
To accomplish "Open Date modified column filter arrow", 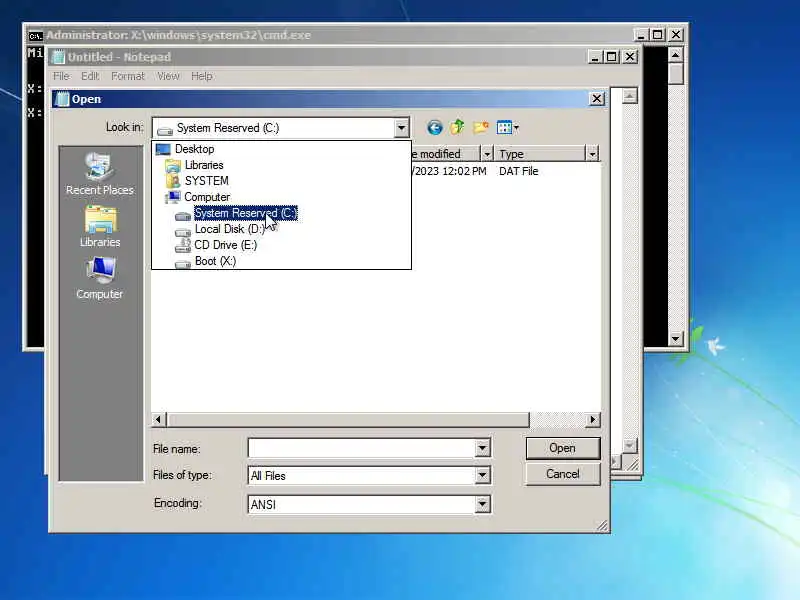I will [x=487, y=154].
